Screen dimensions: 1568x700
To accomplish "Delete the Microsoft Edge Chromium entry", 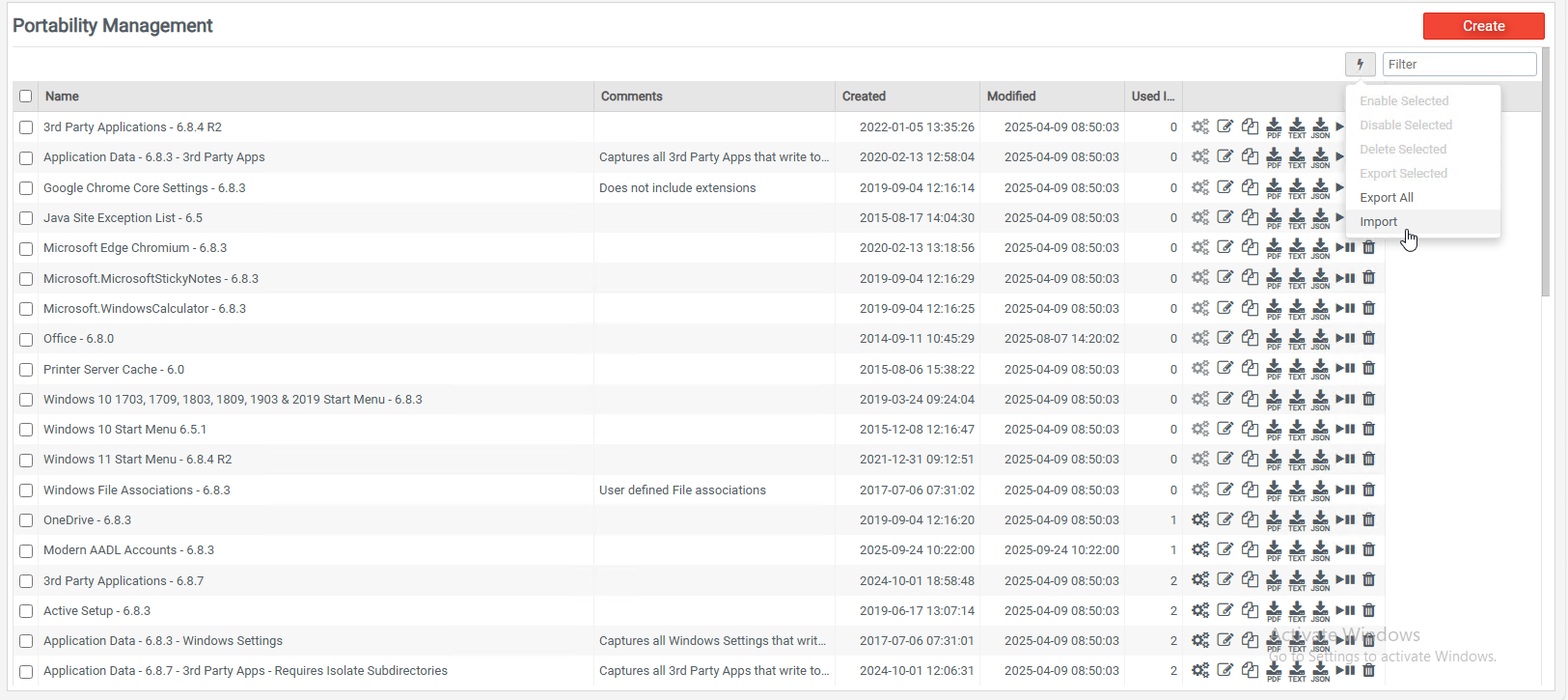I will coord(1368,248).
